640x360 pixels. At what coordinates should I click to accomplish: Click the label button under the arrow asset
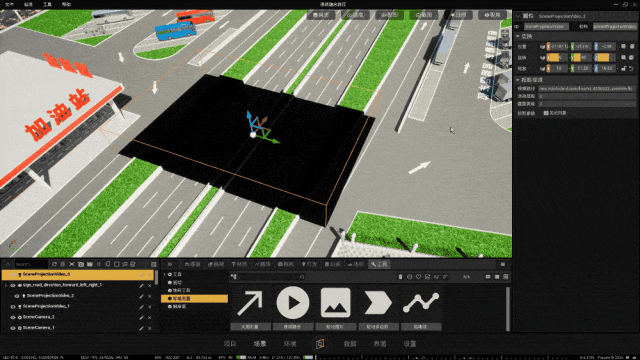point(250,327)
